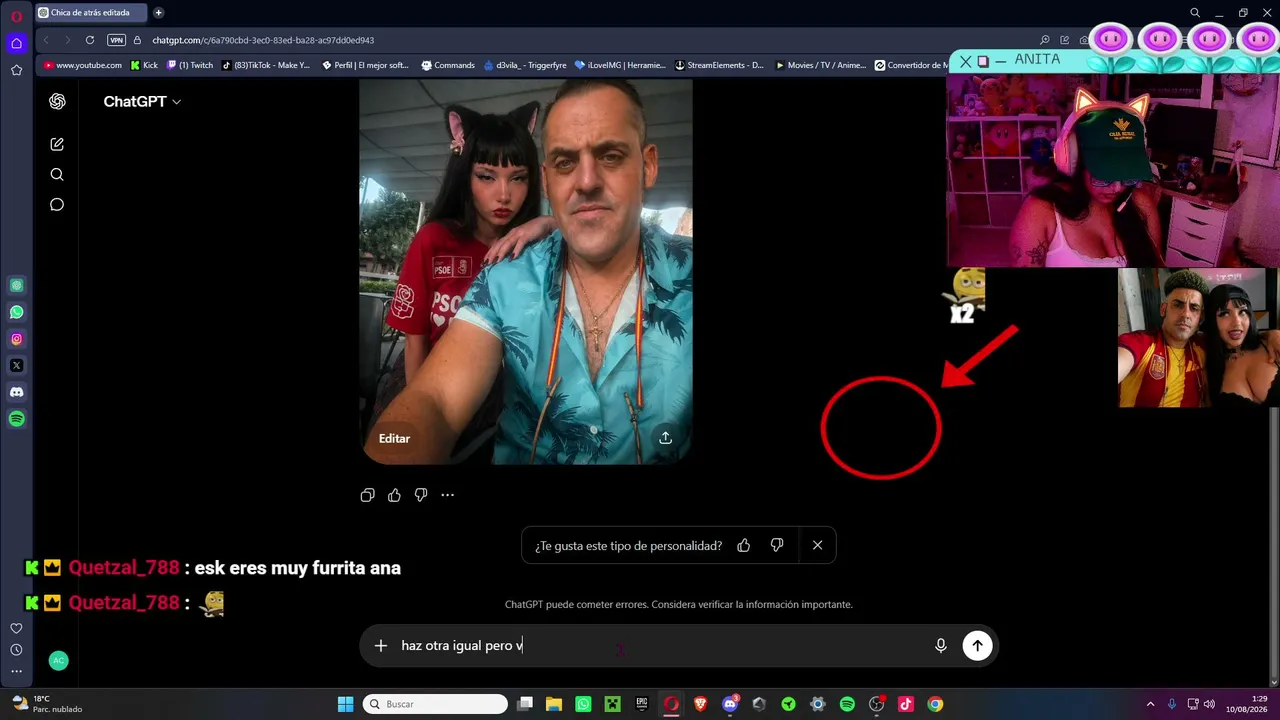Open Opera tab search magnifier in title bar
The width and height of the screenshot is (1280, 720).
[x=1195, y=13]
